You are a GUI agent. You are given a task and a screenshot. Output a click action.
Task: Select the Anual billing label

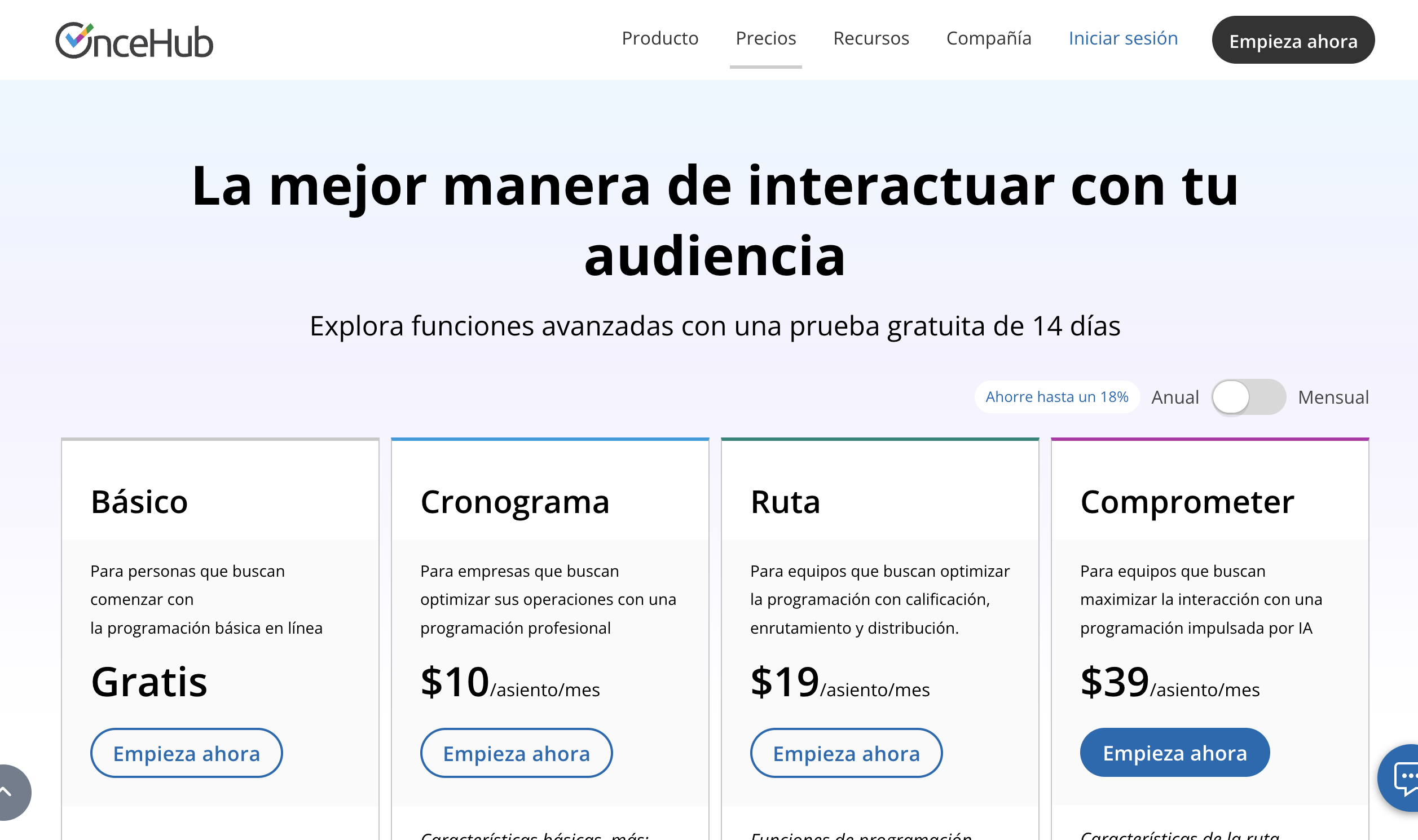(x=1175, y=397)
